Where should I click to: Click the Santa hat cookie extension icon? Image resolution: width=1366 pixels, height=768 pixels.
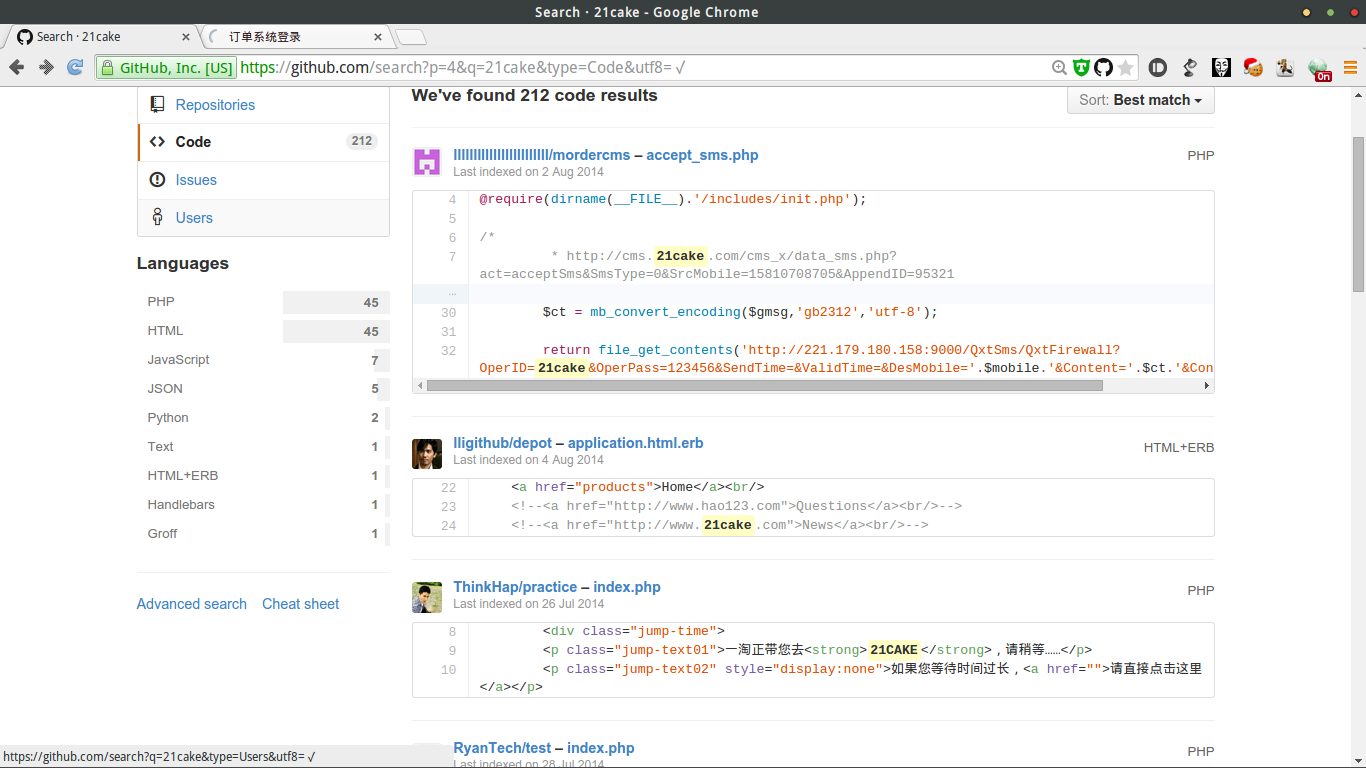pos(1253,68)
